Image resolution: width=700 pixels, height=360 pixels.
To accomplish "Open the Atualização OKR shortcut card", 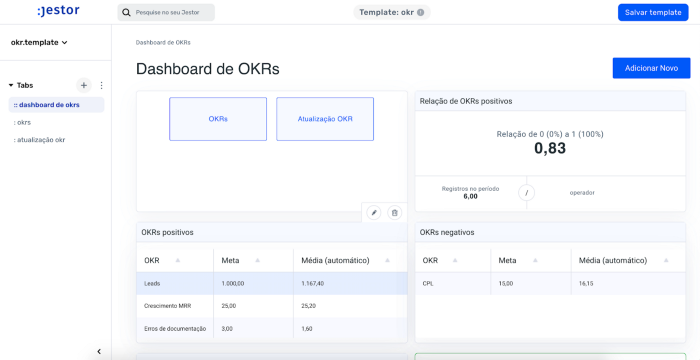I will tap(325, 119).
